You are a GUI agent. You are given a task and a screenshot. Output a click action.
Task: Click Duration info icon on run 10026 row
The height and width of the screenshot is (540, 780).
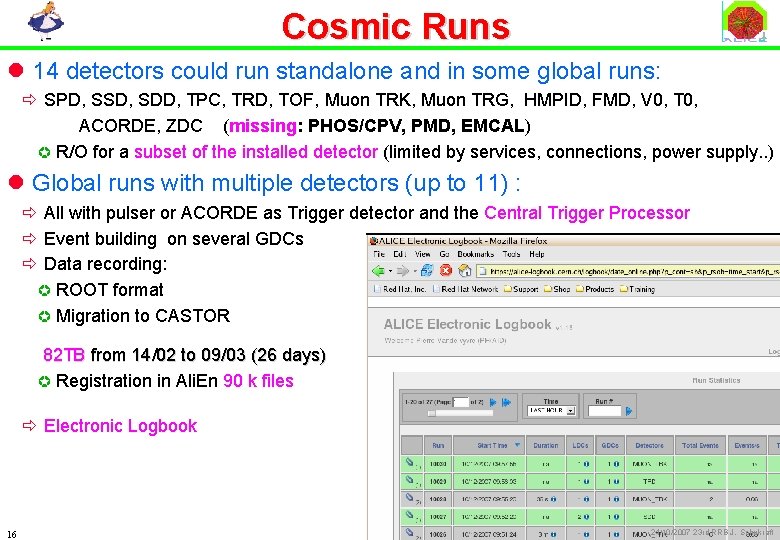pyautogui.click(x=554, y=534)
